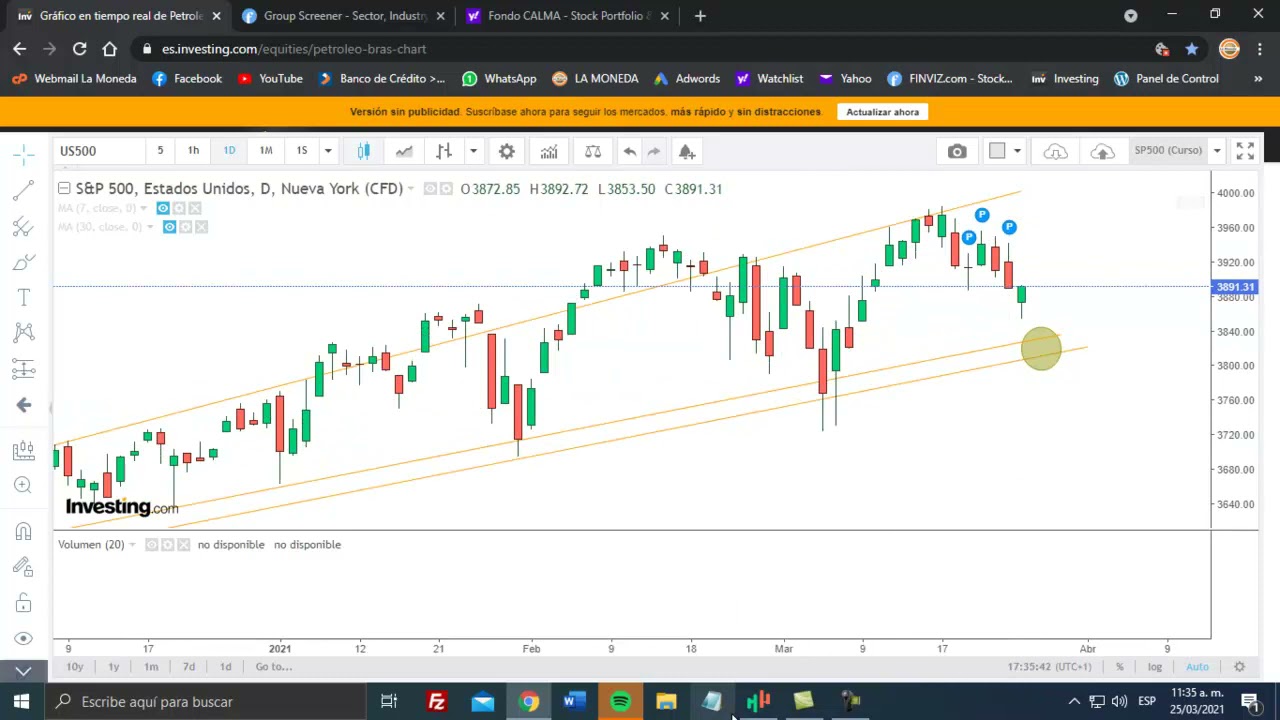This screenshot has height=720, width=1280.
Task: Toggle lock all drawing tools
Action: [x=24, y=603]
